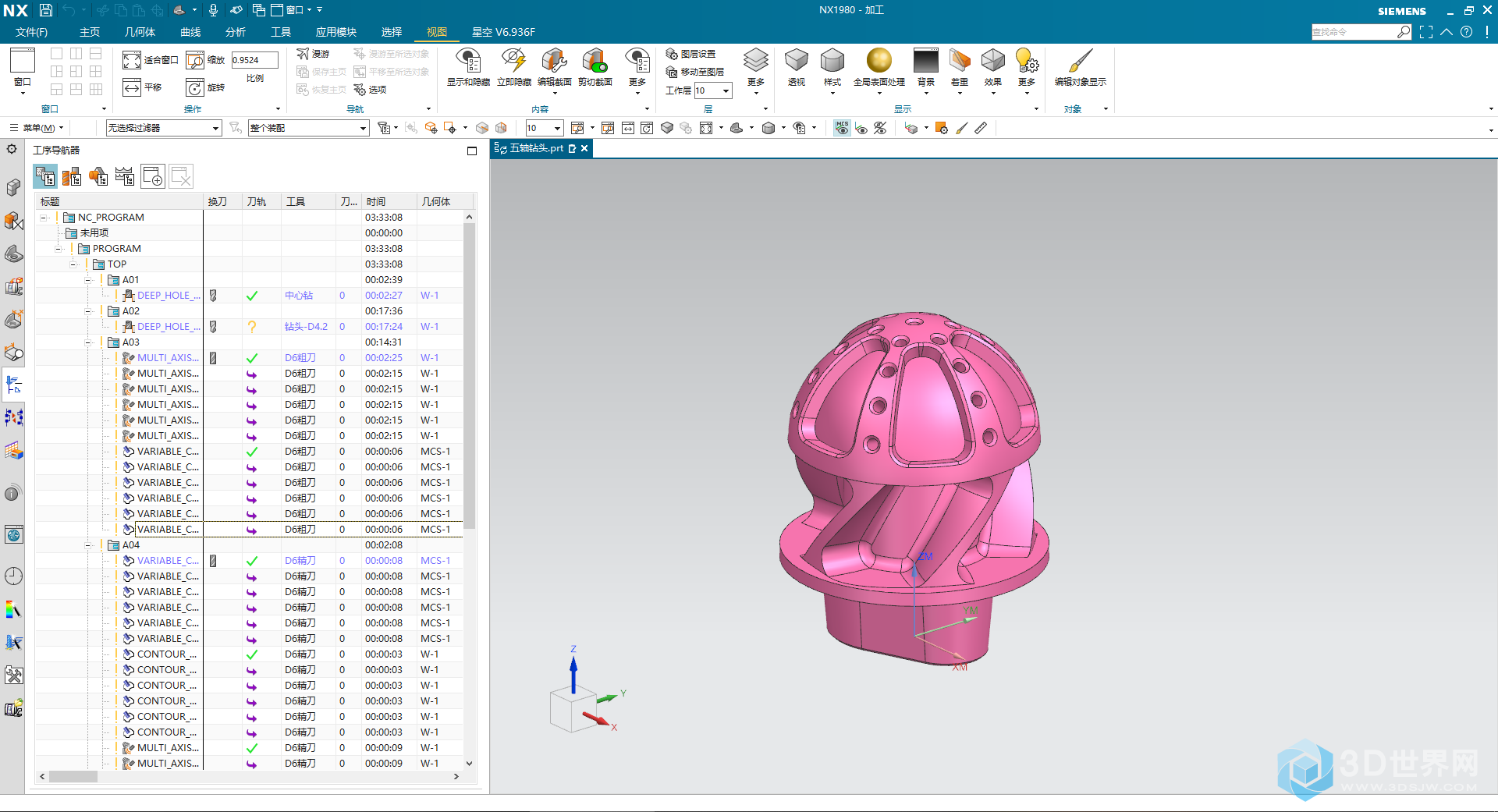The width and height of the screenshot is (1498, 812).
Task: Click the full screen icon near the search box
Action: click(x=1426, y=32)
